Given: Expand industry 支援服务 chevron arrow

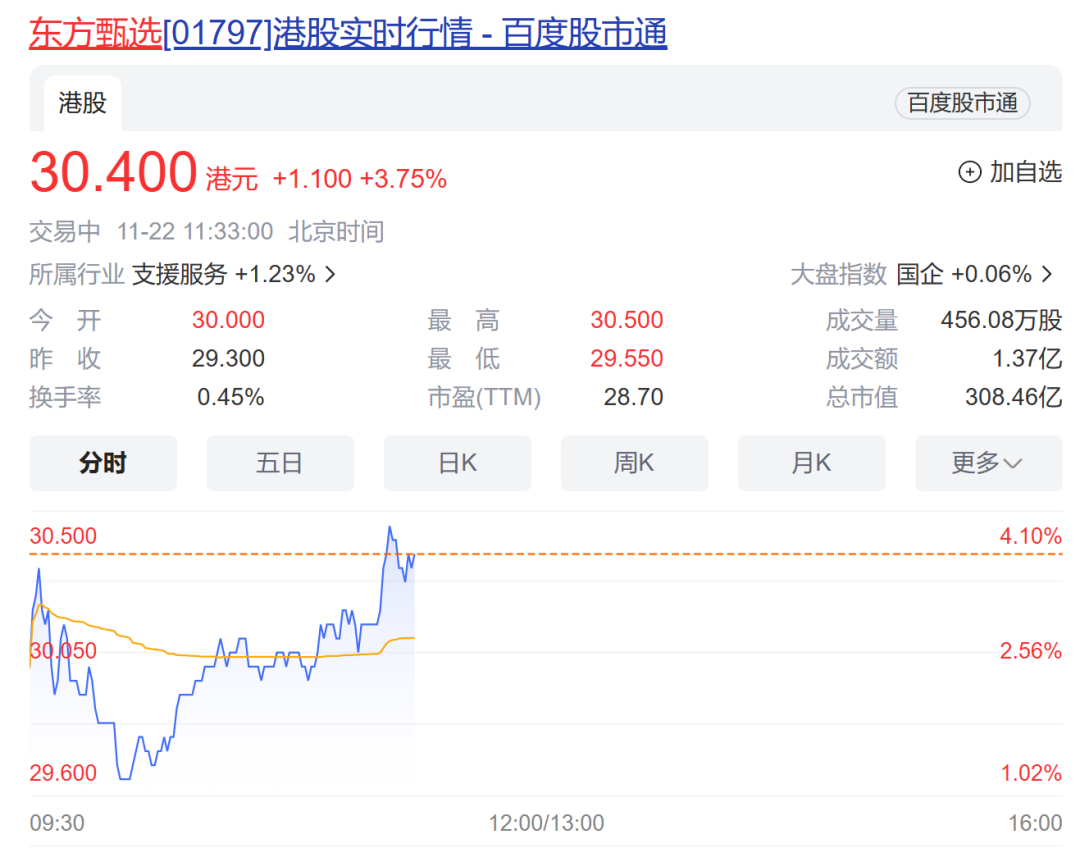Looking at the screenshot, I should pyautogui.click(x=331, y=275).
